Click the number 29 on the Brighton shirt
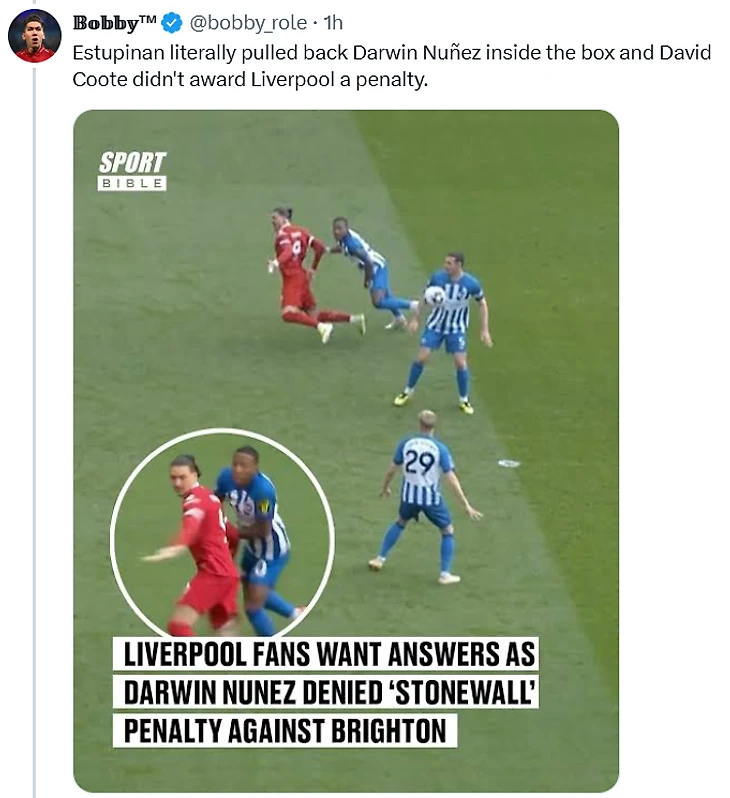Viewport: 730px width, 798px height. (x=419, y=463)
